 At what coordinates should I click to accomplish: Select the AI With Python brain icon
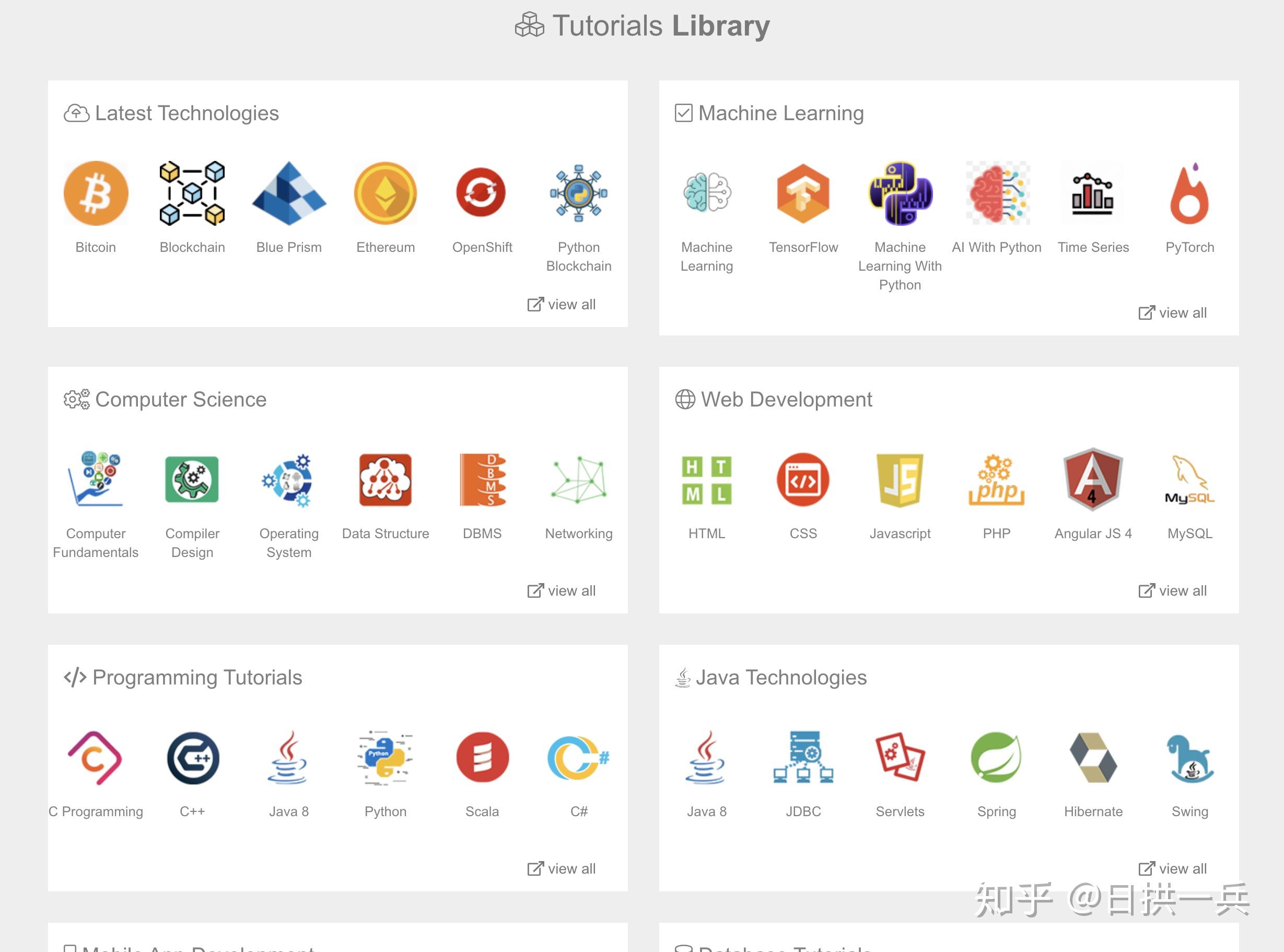pos(997,193)
